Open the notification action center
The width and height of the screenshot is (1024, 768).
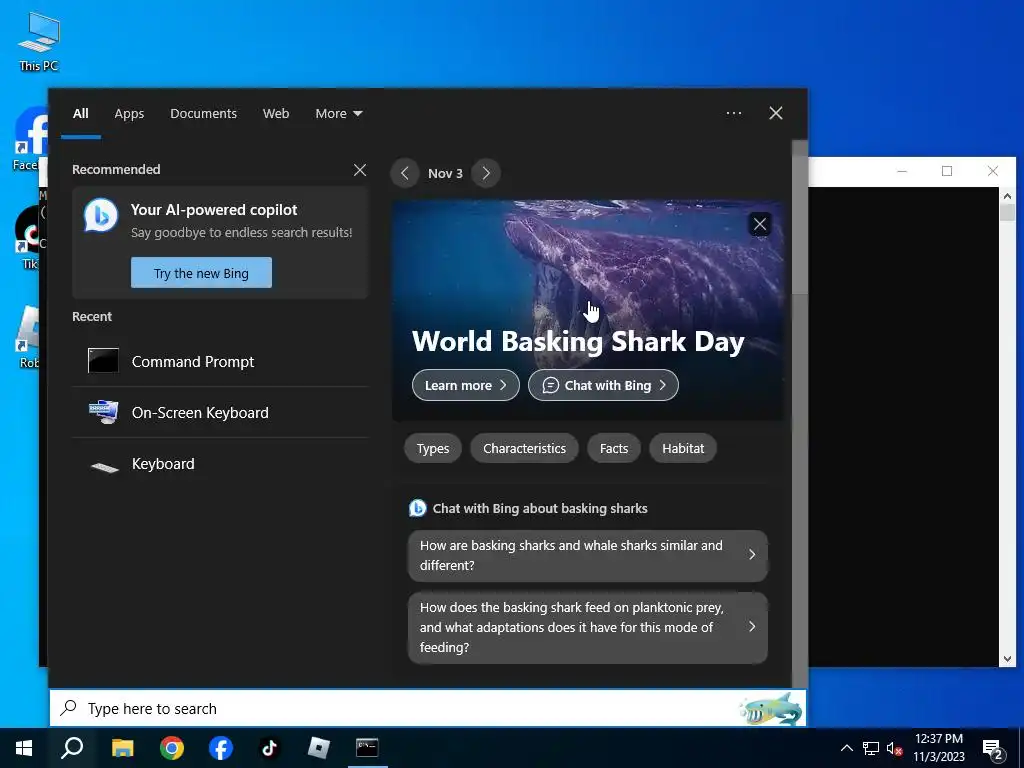click(993, 748)
